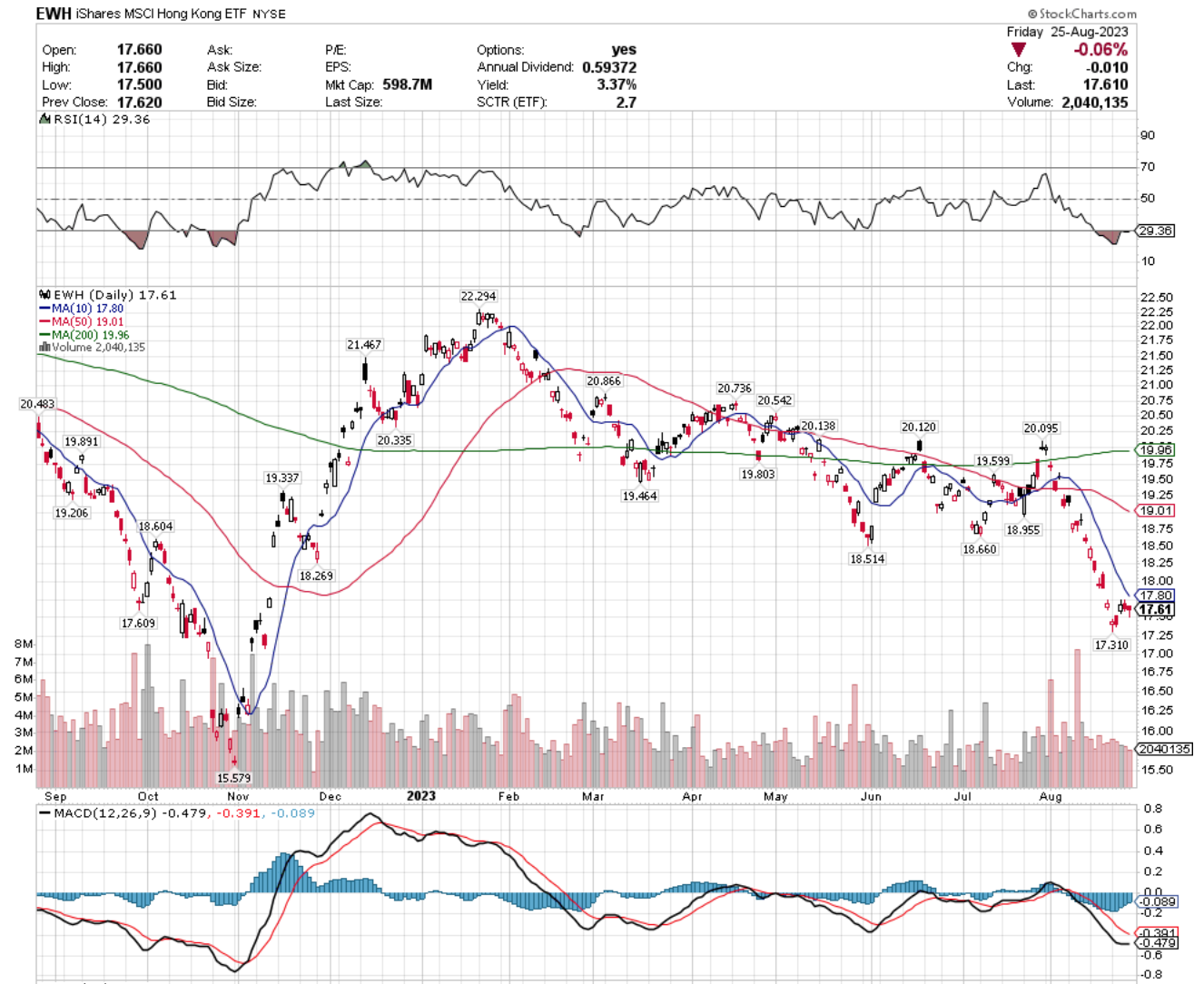The height and width of the screenshot is (984, 1204).
Task: Click the price label 20.335
Action: [394, 440]
